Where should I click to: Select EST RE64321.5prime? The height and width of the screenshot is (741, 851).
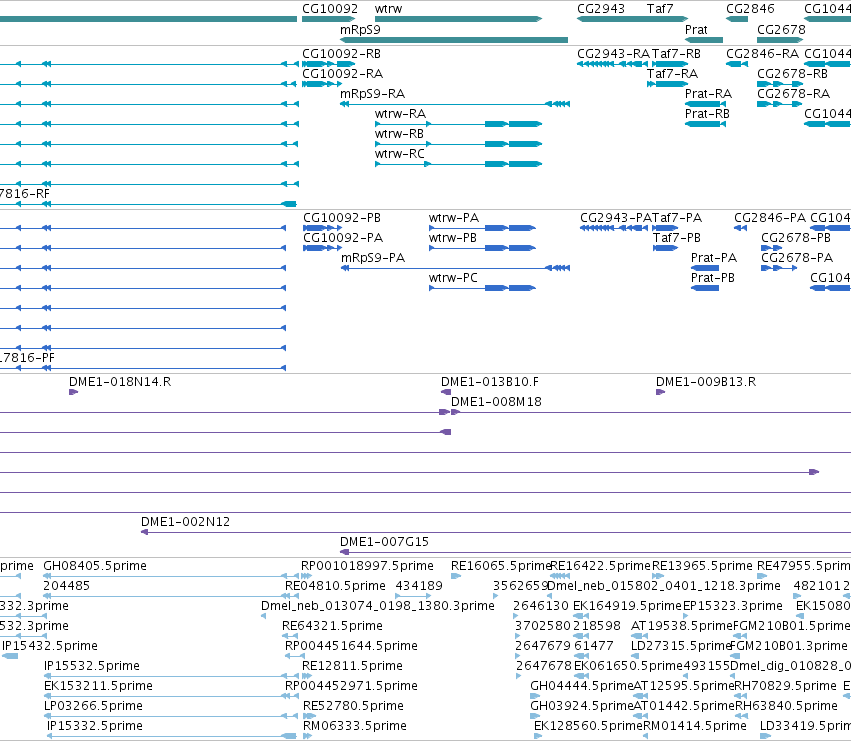(332, 626)
